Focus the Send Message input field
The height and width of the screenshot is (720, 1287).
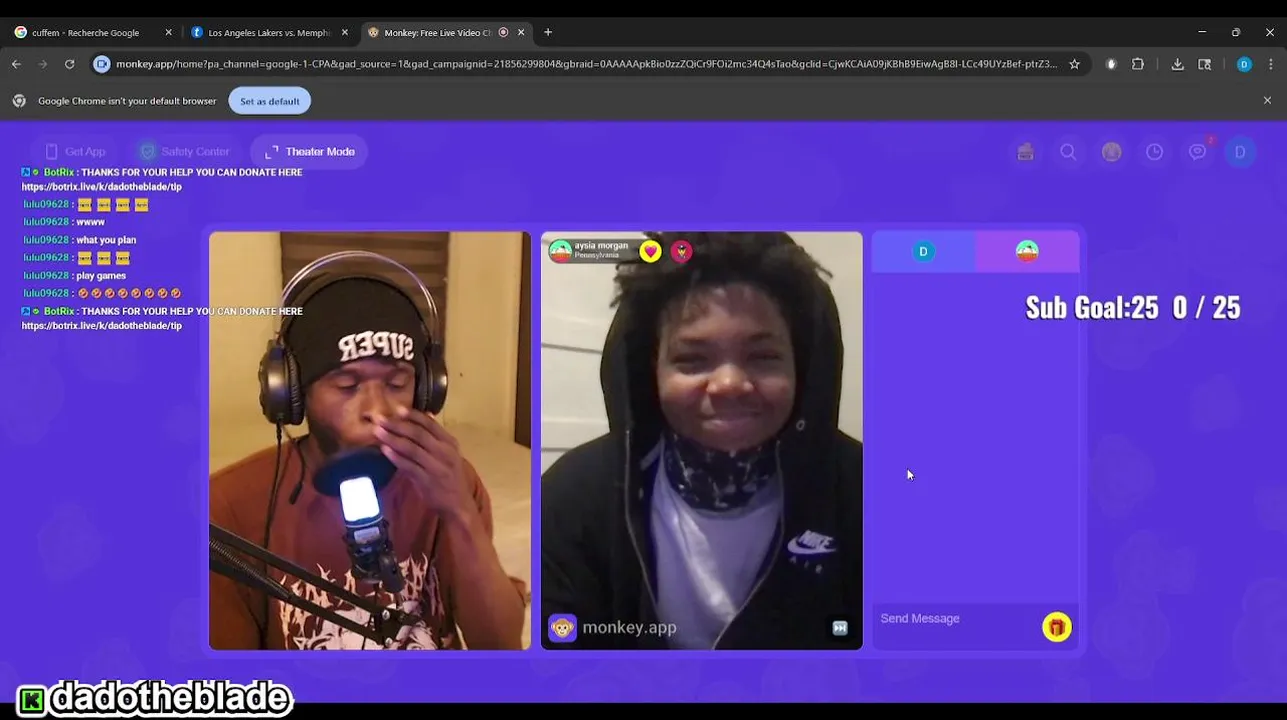(x=955, y=619)
